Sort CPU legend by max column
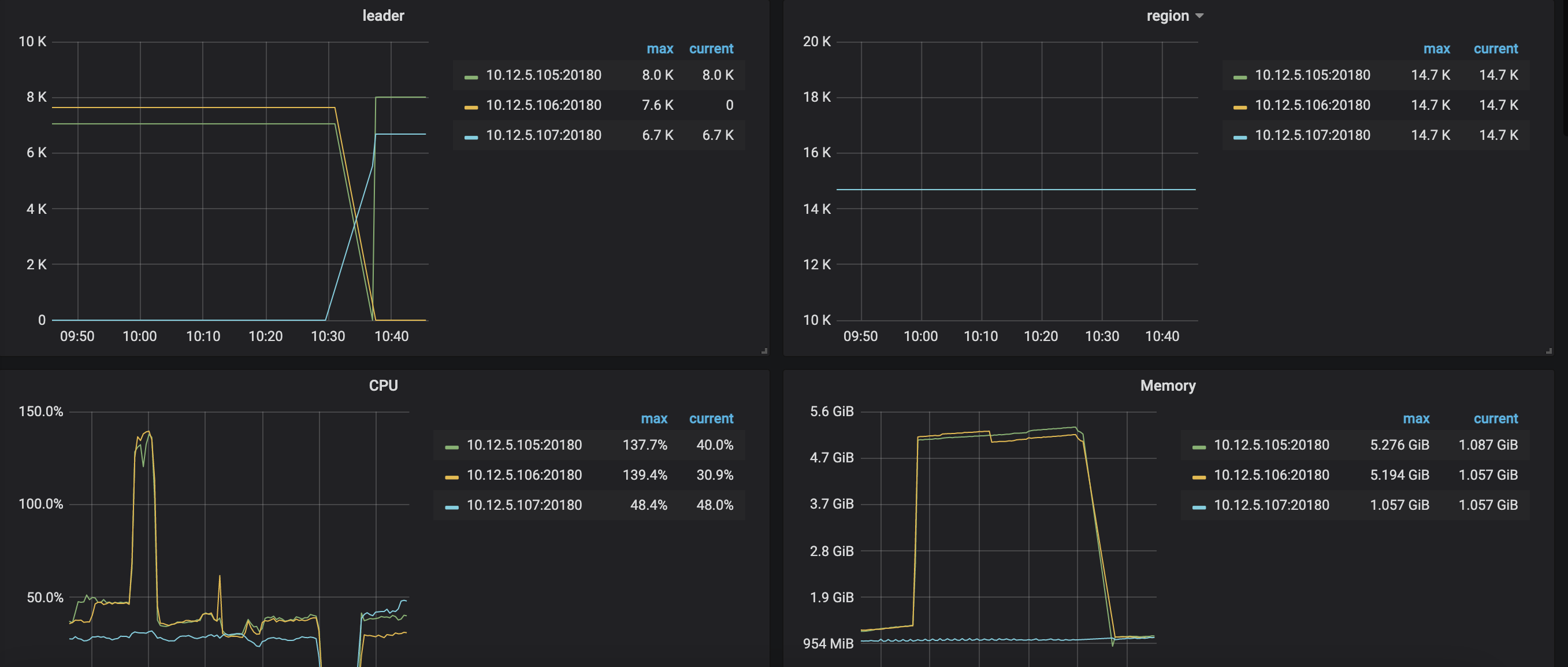Screen dimensions: 1568x667 point(654,418)
